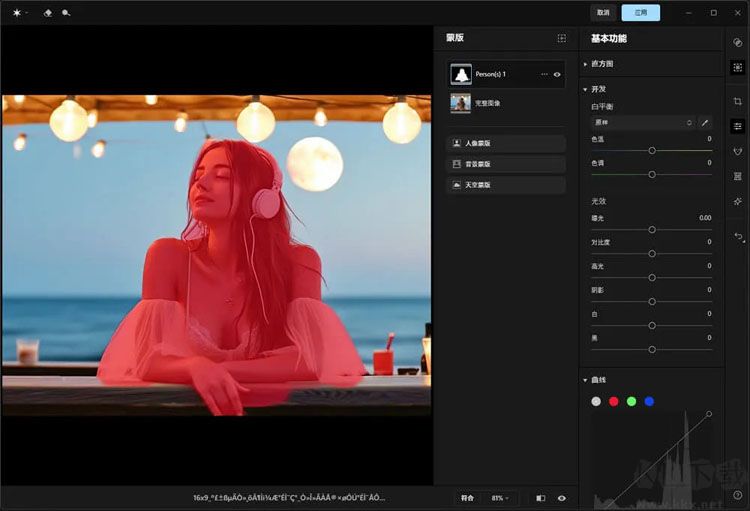The height and width of the screenshot is (511, 750).
Task: Open the white balance preset dropdown
Action: tap(642, 122)
